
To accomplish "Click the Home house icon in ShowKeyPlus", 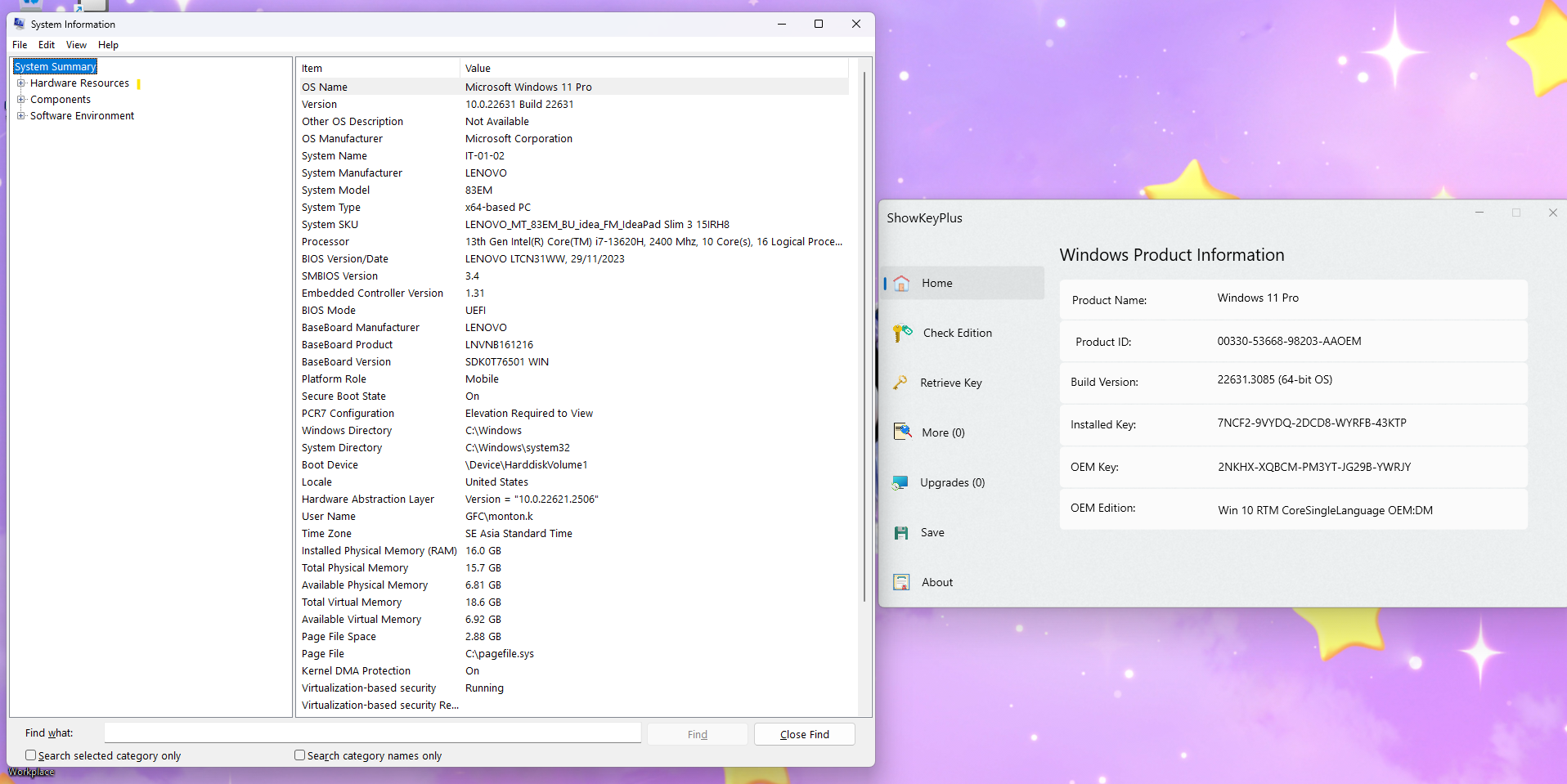I will [x=901, y=284].
